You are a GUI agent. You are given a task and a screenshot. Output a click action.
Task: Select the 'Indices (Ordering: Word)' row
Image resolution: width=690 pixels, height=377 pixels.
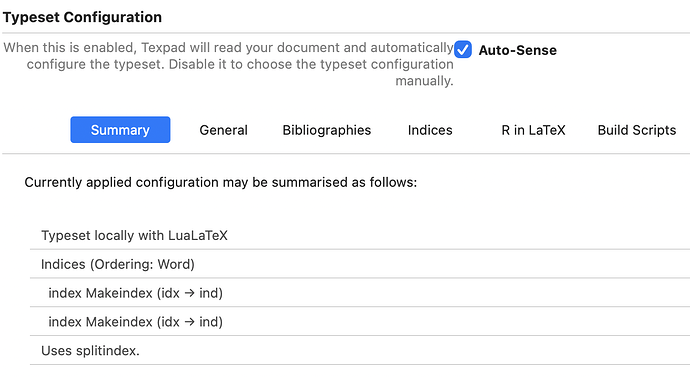click(360, 264)
